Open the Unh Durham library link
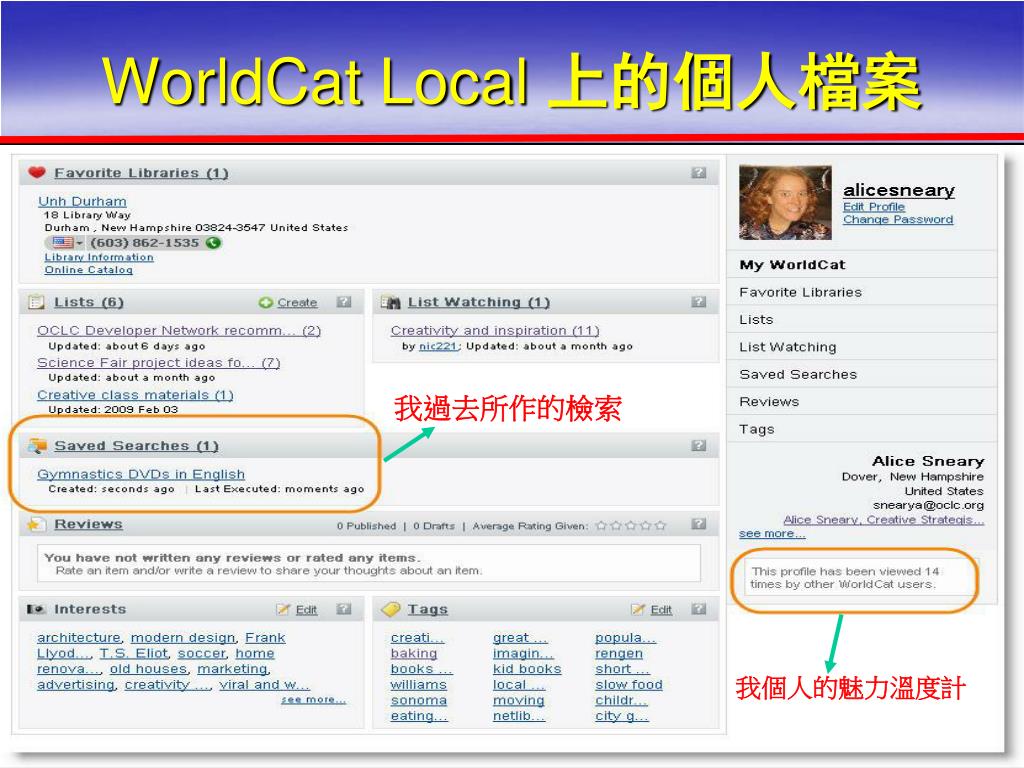 82,201
